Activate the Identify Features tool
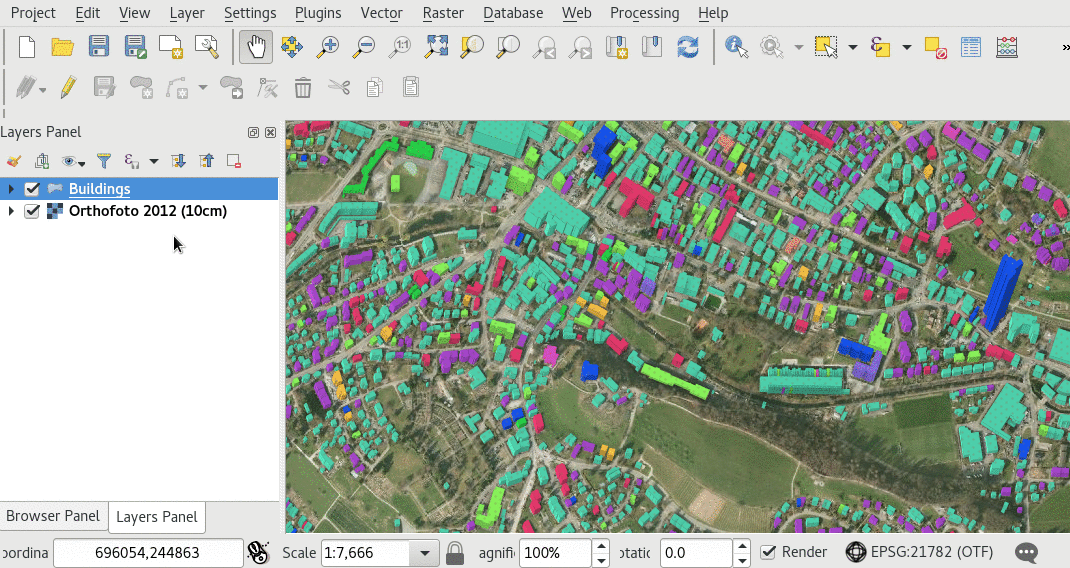Screen dimensions: 1070x568 736,47
